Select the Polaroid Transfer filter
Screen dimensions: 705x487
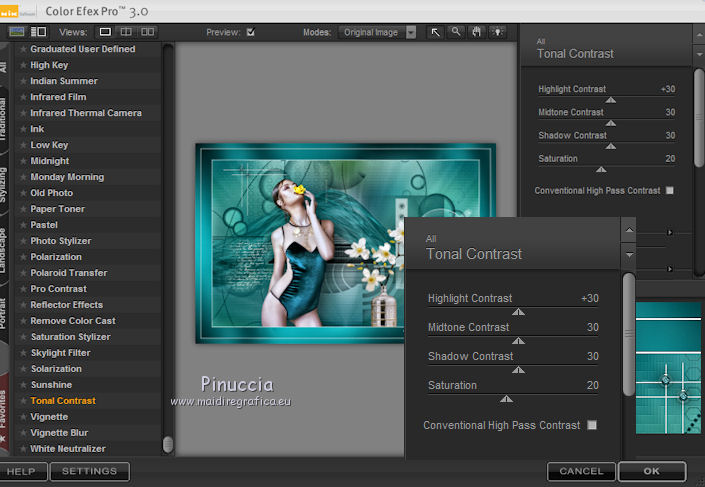[x=88, y=273]
